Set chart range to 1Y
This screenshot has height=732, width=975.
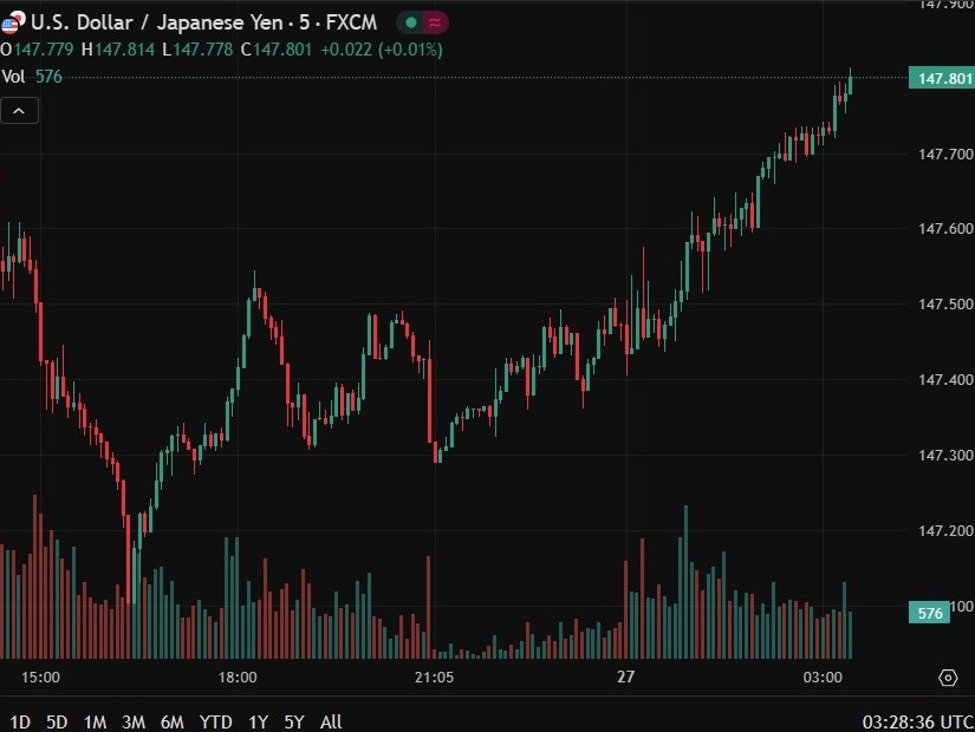[258, 721]
